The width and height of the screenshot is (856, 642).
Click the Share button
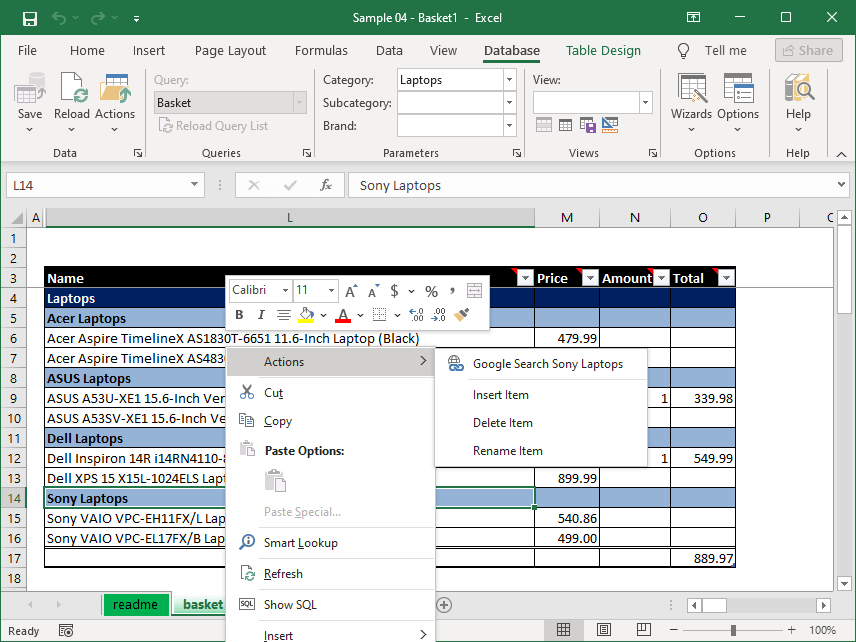click(808, 50)
